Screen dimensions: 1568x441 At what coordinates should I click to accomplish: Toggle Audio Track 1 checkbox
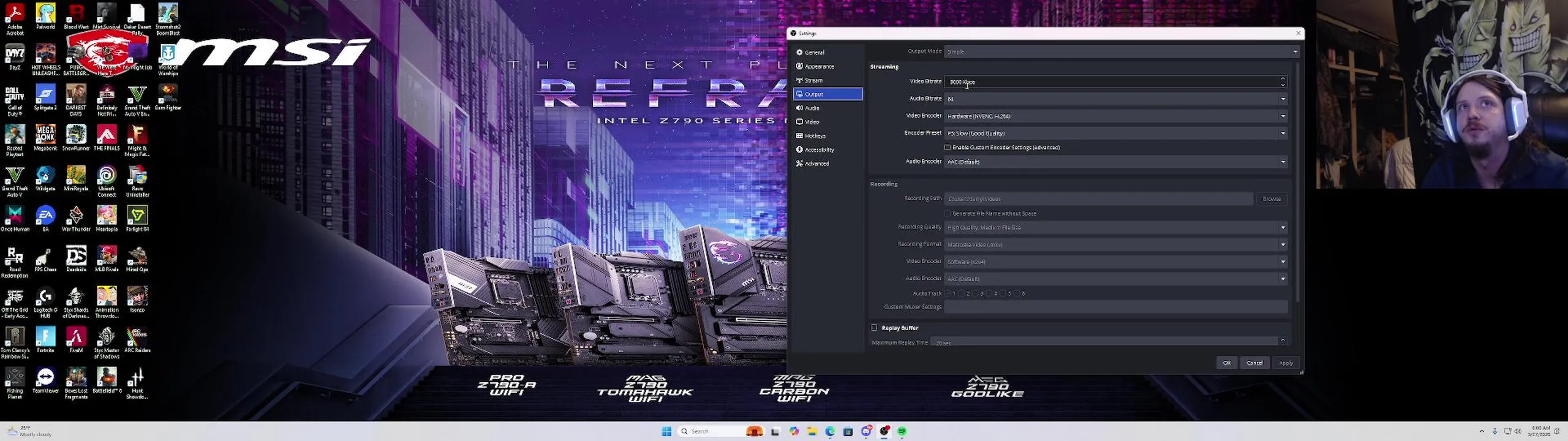click(x=948, y=293)
